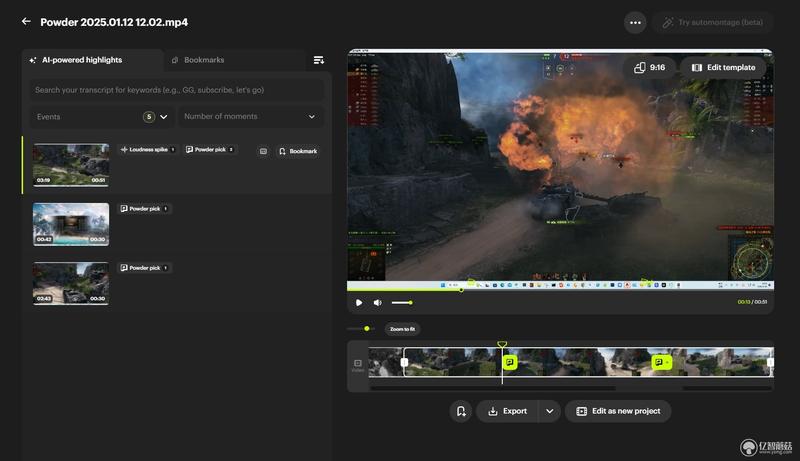The image size is (800, 461).
Task: Adjust the timeline zoom slider
Action: coord(361,328)
